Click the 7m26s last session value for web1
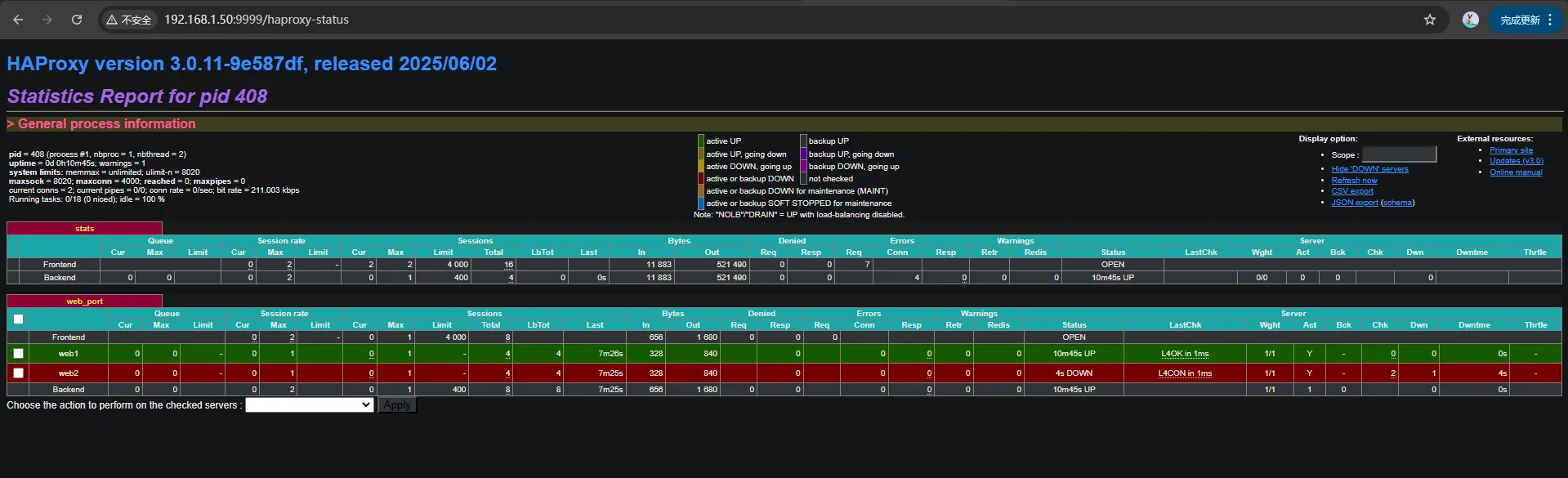The height and width of the screenshot is (478, 1568). coord(610,354)
